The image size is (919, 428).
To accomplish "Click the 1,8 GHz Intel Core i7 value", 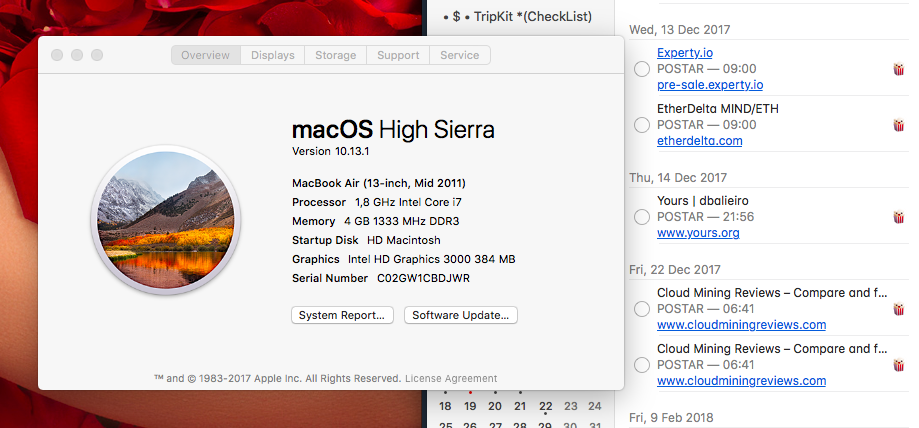I will click(409, 202).
